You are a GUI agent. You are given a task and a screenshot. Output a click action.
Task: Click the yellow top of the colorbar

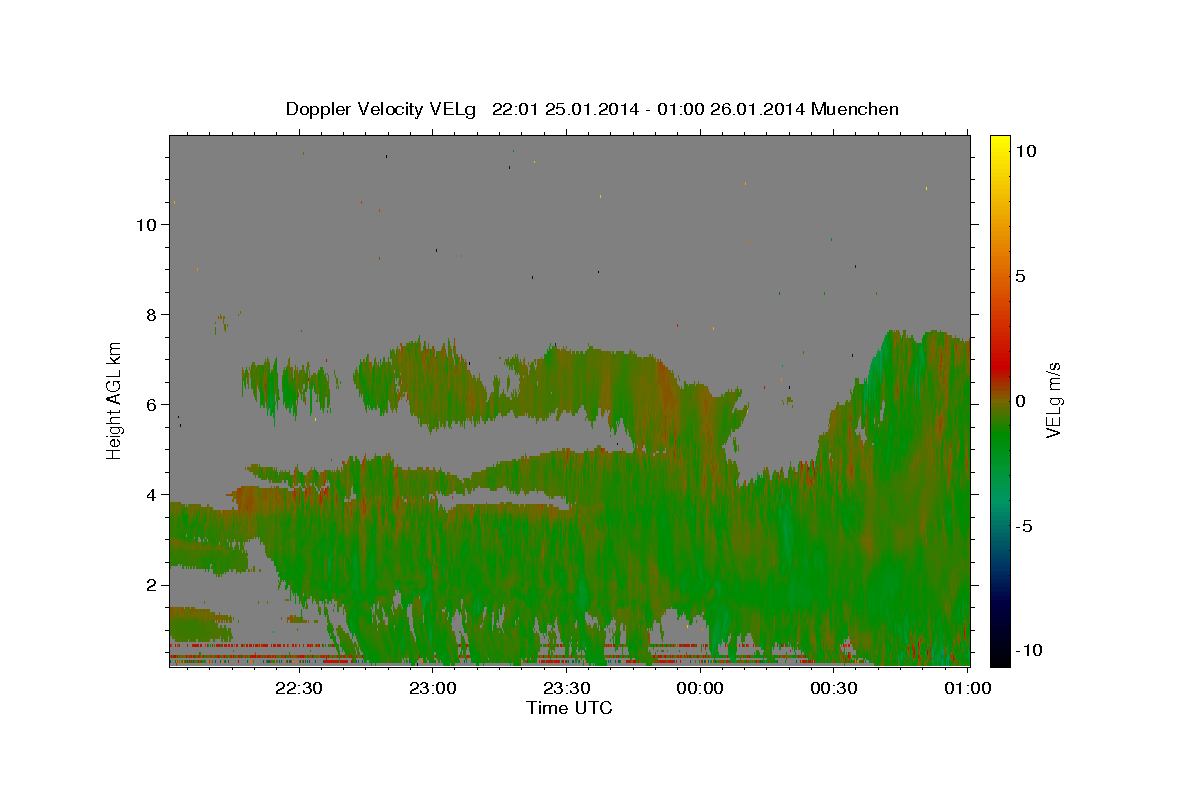[x=1000, y=145]
